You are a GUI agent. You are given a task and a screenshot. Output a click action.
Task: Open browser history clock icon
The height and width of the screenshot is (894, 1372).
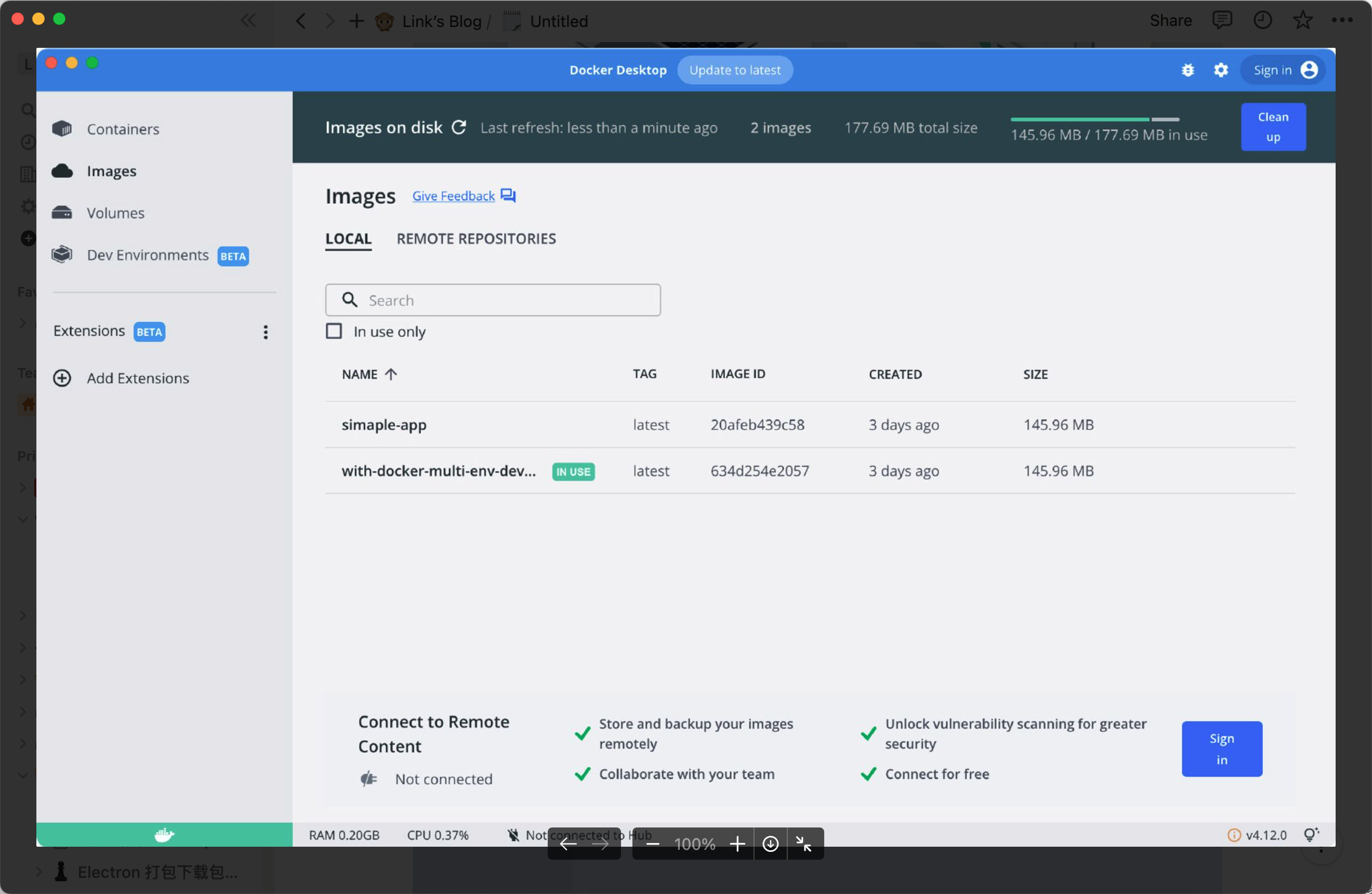pos(1263,20)
